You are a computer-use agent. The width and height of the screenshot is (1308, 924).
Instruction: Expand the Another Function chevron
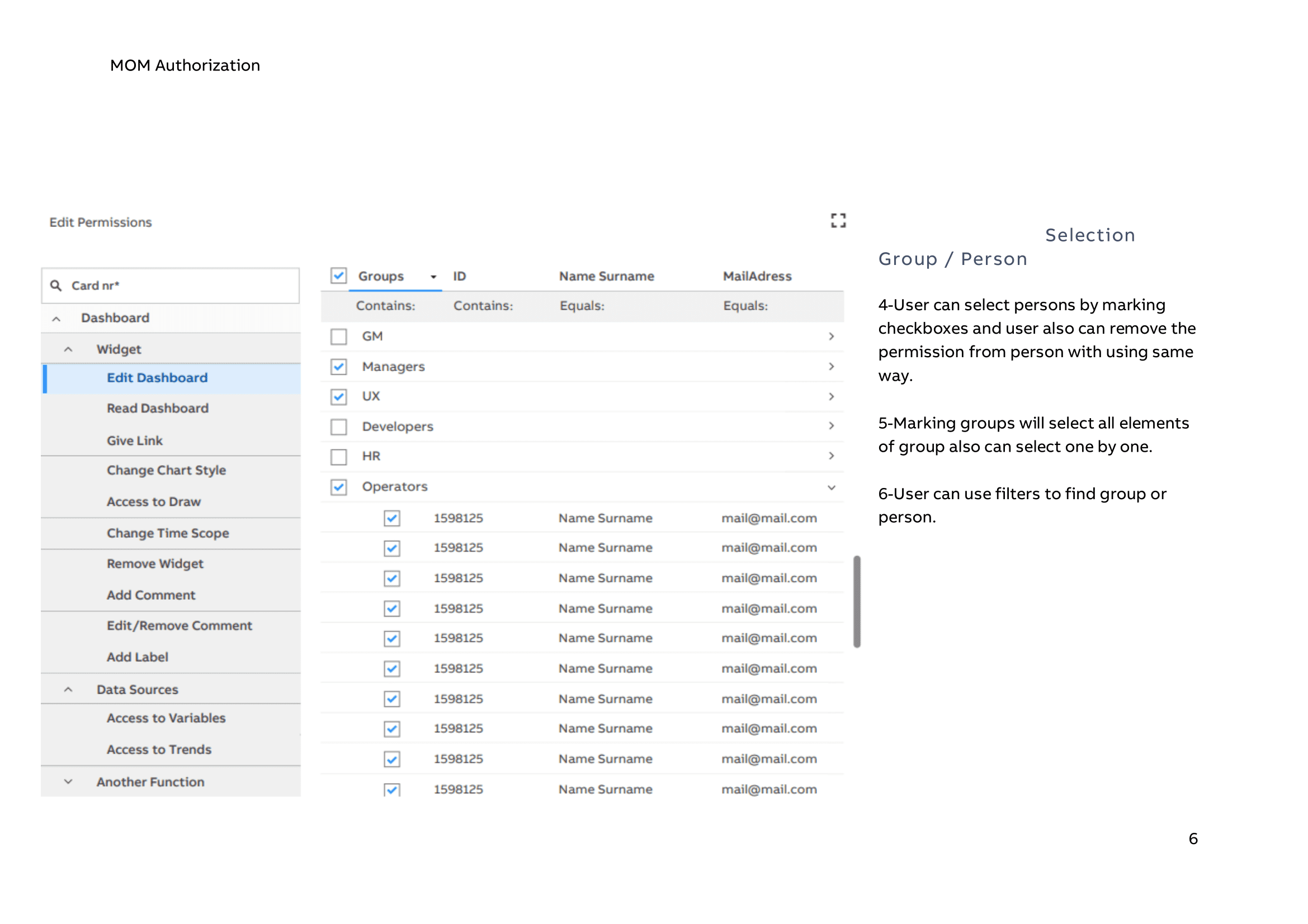coord(68,781)
